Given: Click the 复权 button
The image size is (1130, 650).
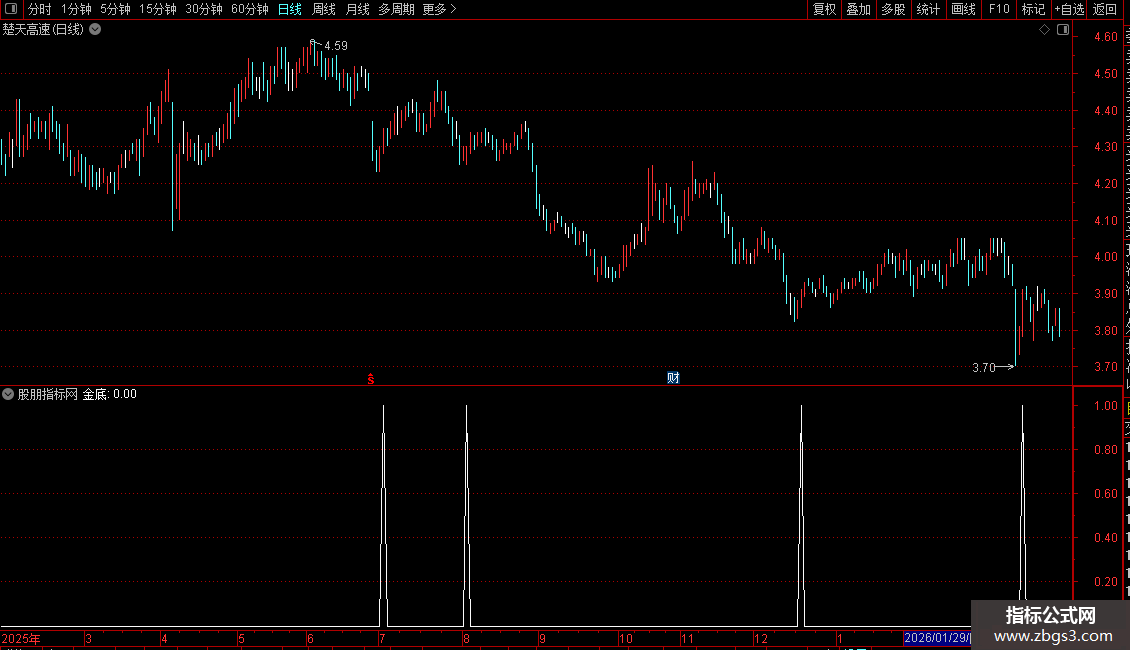Looking at the screenshot, I should tap(824, 9).
